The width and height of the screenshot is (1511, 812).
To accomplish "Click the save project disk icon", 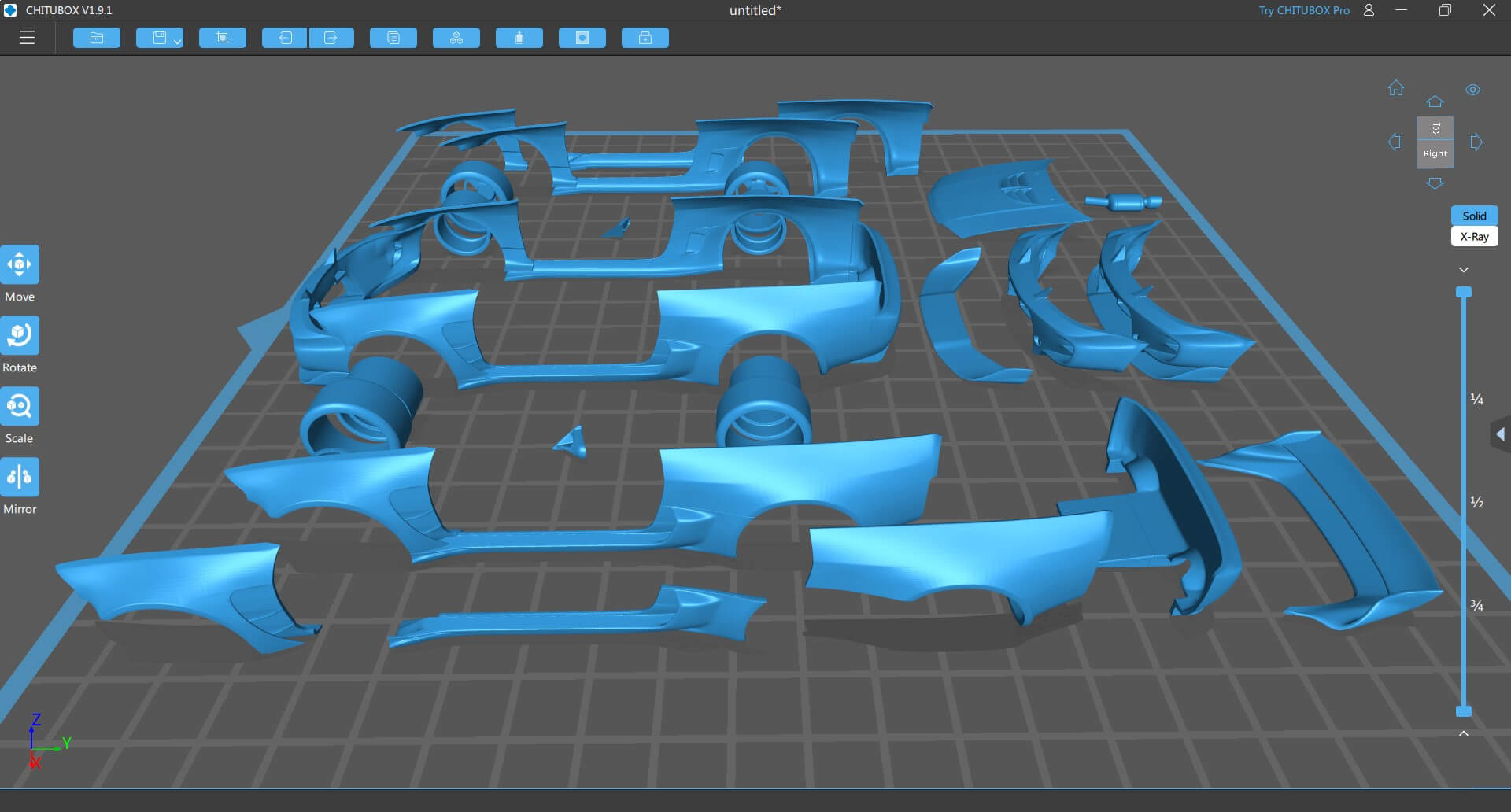I will click(158, 38).
